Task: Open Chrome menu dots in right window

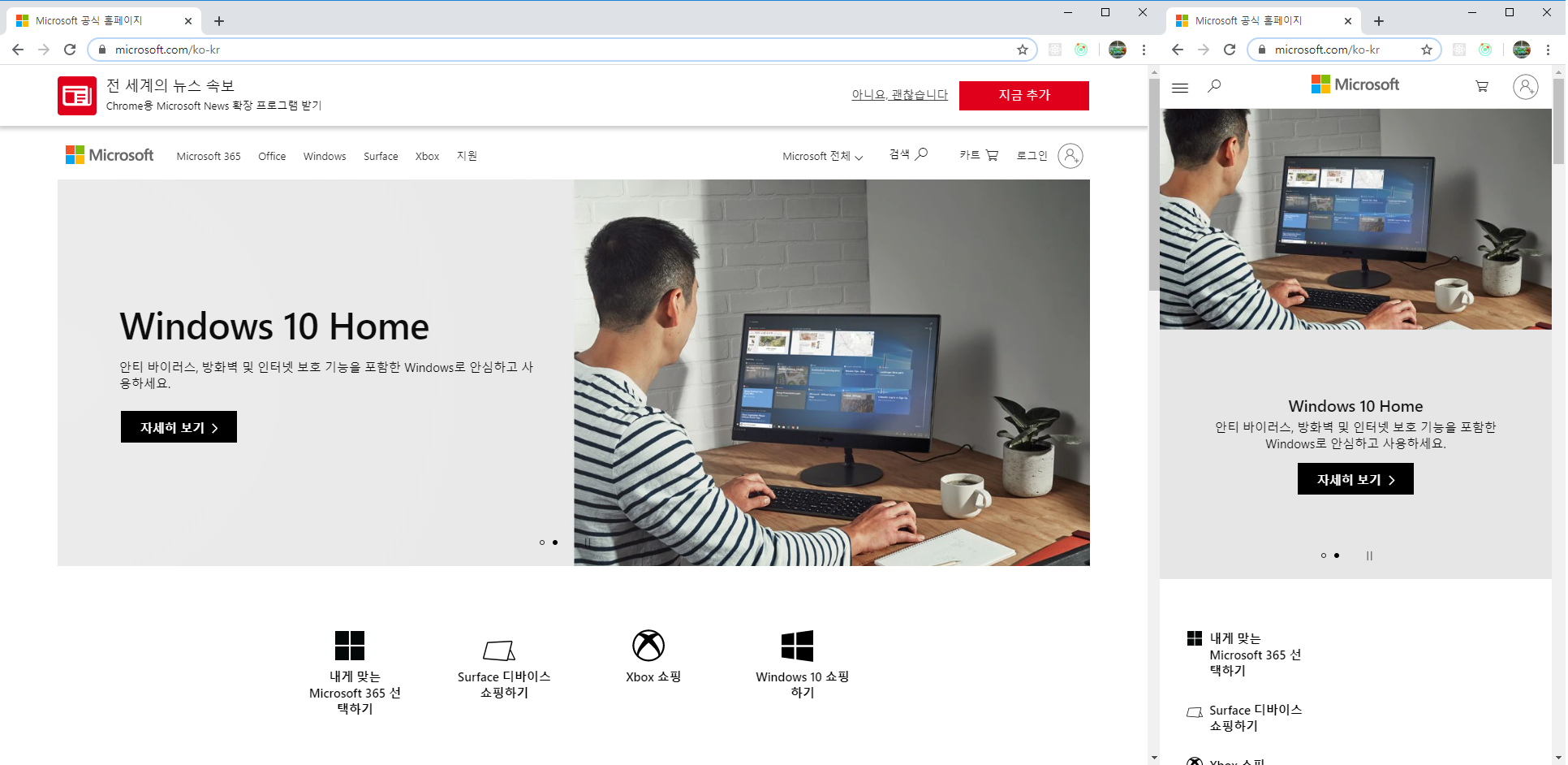Action: (1548, 50)
